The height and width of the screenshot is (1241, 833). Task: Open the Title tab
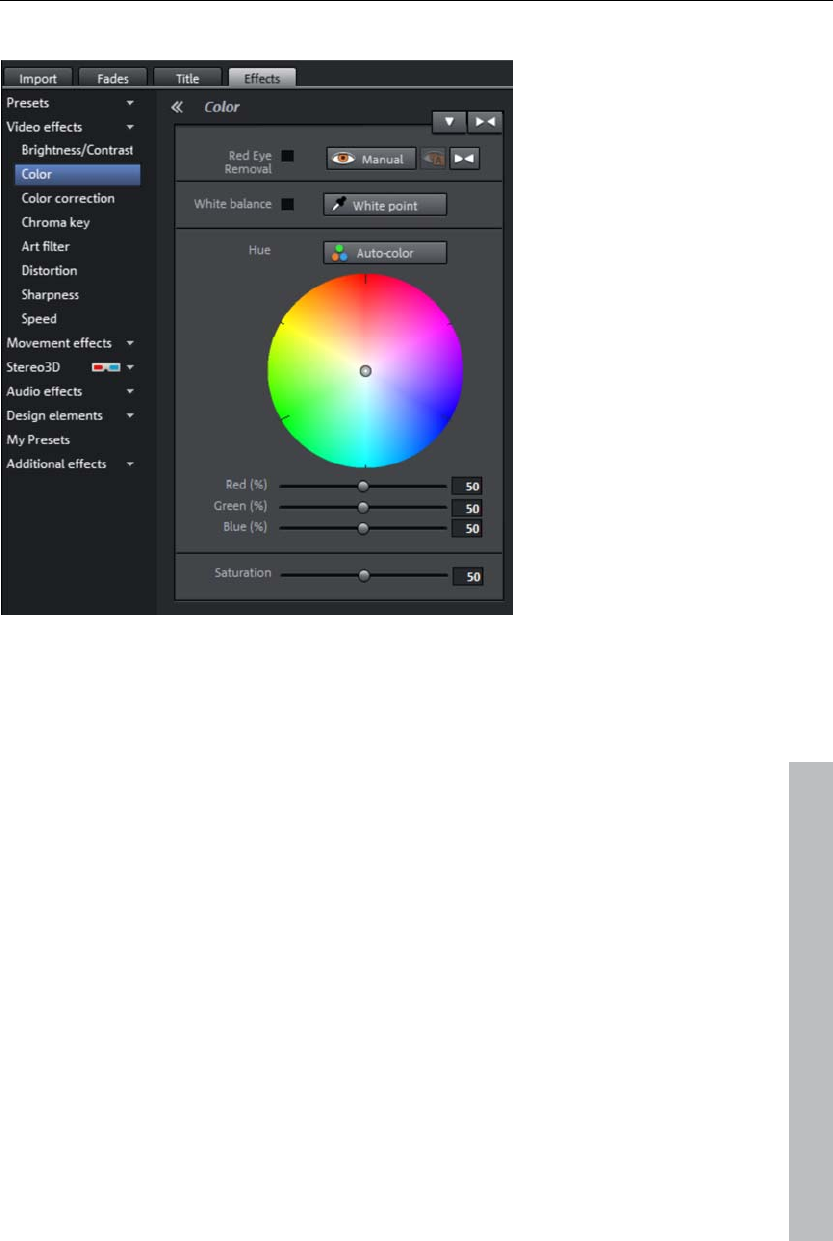click(188, 78)
